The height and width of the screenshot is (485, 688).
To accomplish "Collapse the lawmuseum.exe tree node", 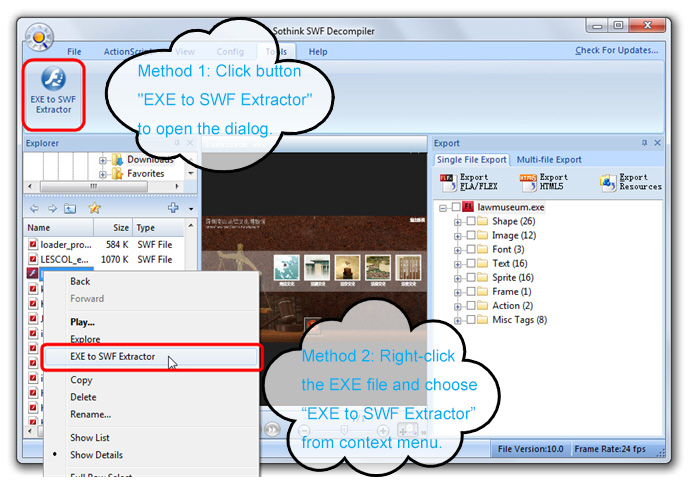I will pos(443,208).
